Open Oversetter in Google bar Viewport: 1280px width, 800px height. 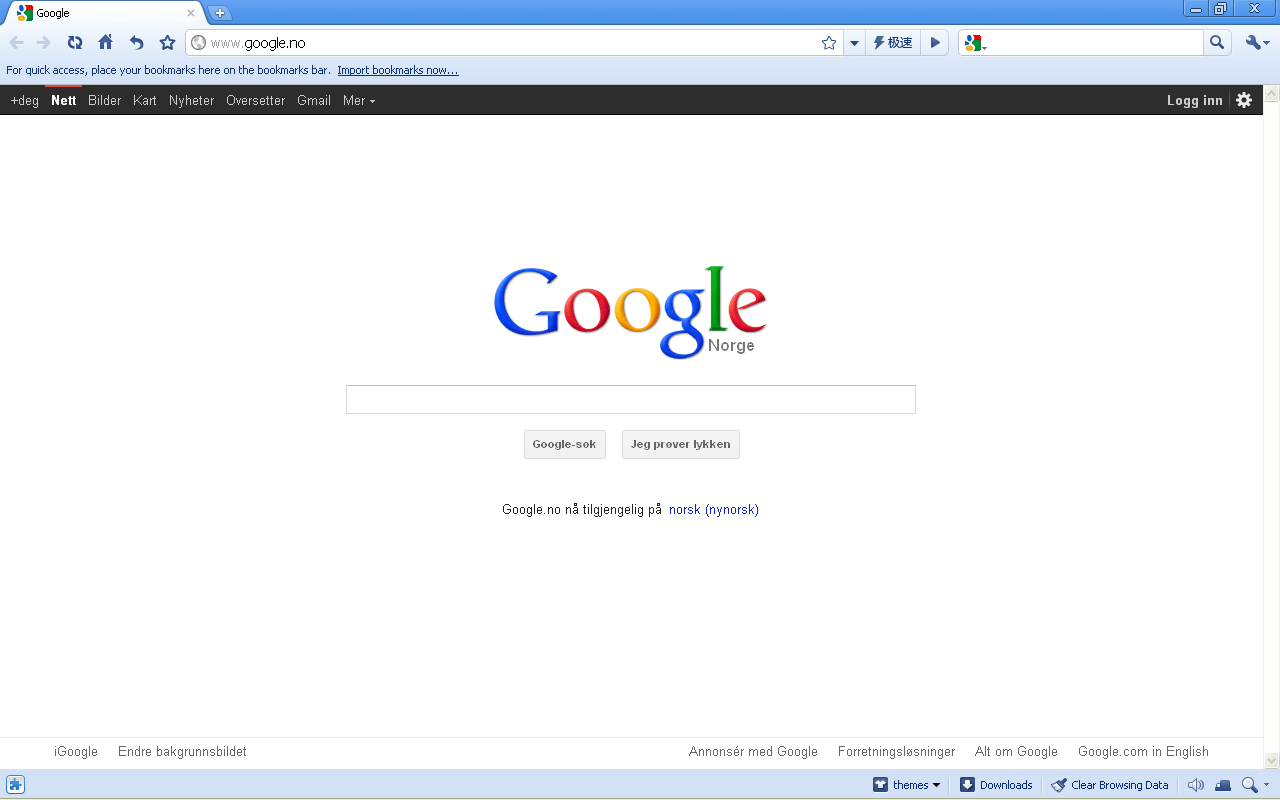[x=256, y=100]
